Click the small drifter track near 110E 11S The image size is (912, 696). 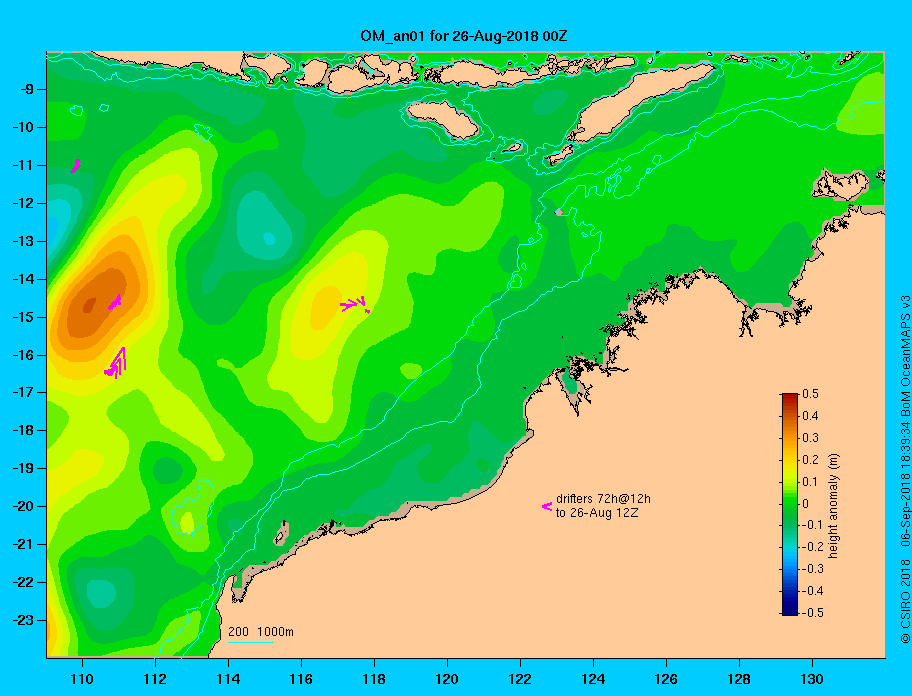76,166
